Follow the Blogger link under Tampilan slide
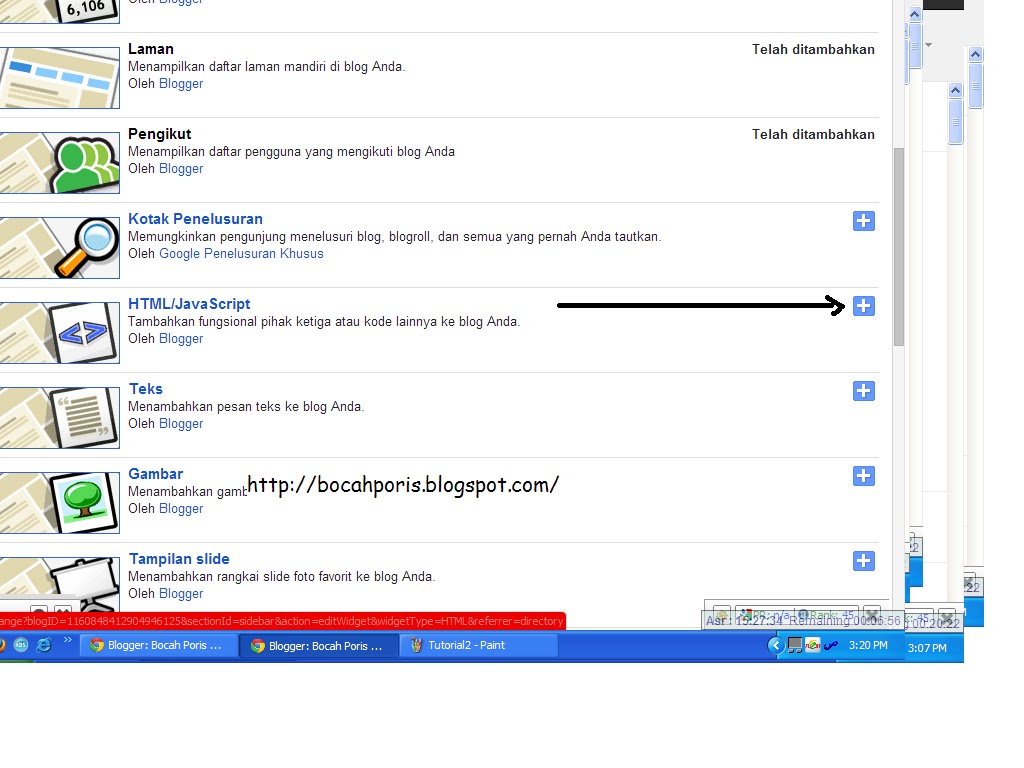Screen dimensions: 1024x768 [x=181, y=593]
